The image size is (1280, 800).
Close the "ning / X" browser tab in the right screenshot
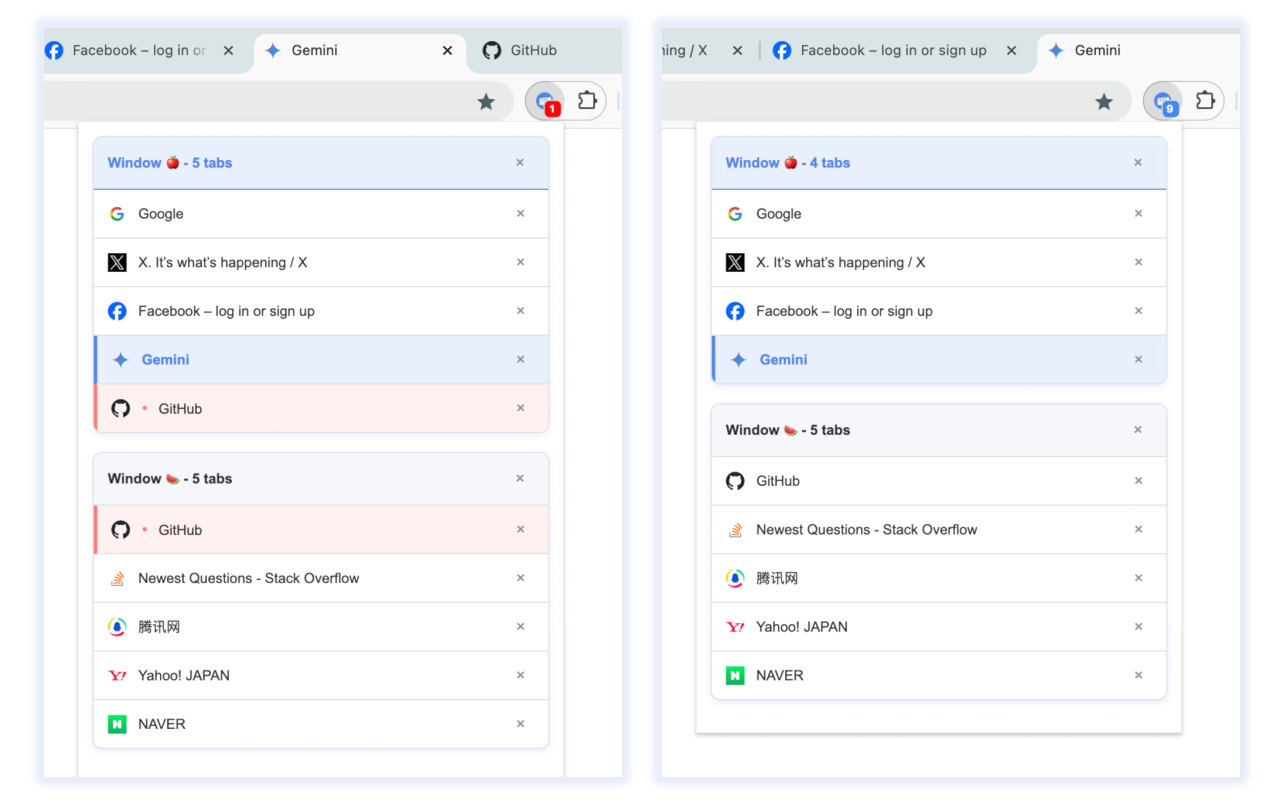pyautogui.click(x=737, y=50)
